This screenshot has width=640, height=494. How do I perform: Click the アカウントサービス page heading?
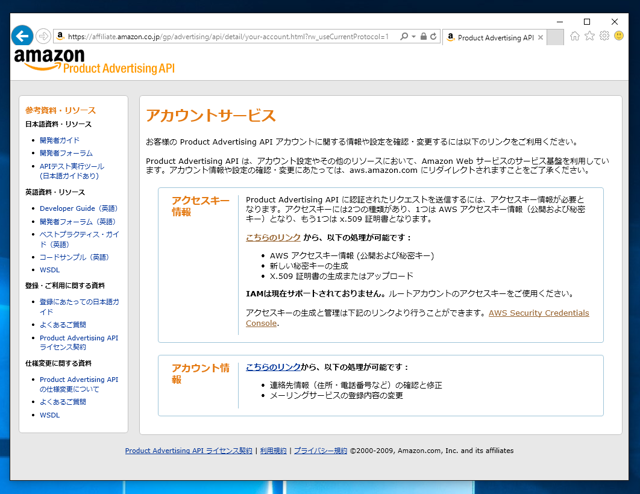pos(211,116)
